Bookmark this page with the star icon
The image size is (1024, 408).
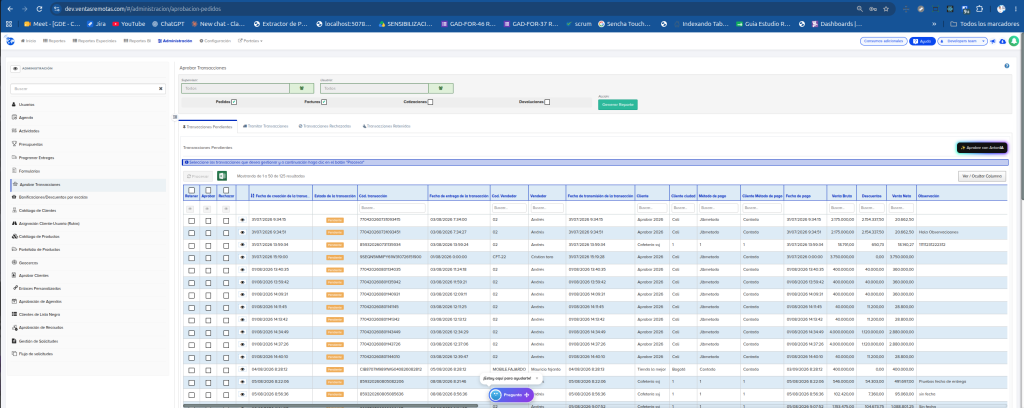click(886, 9)
